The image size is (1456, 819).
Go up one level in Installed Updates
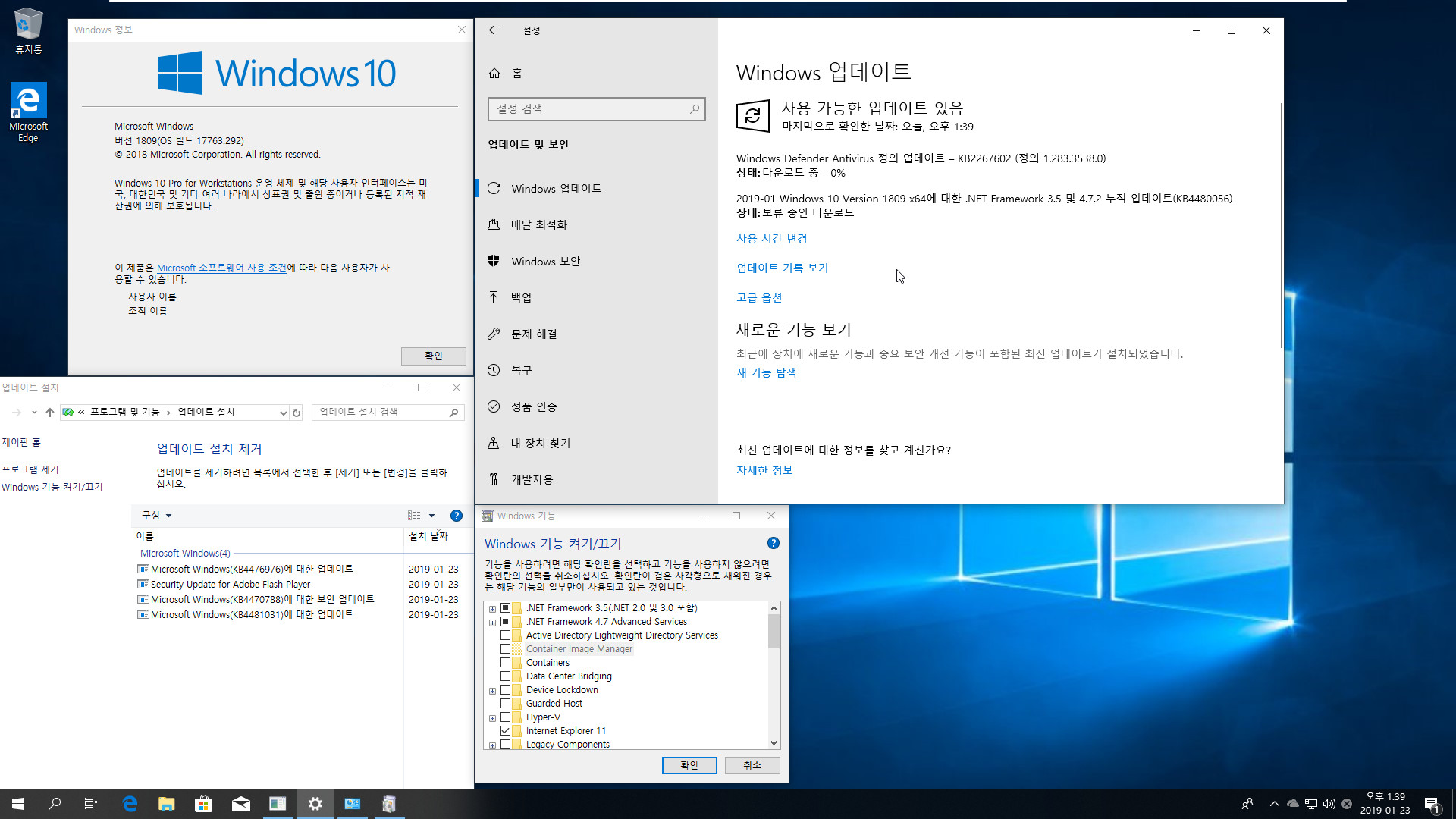coord(50,413)
